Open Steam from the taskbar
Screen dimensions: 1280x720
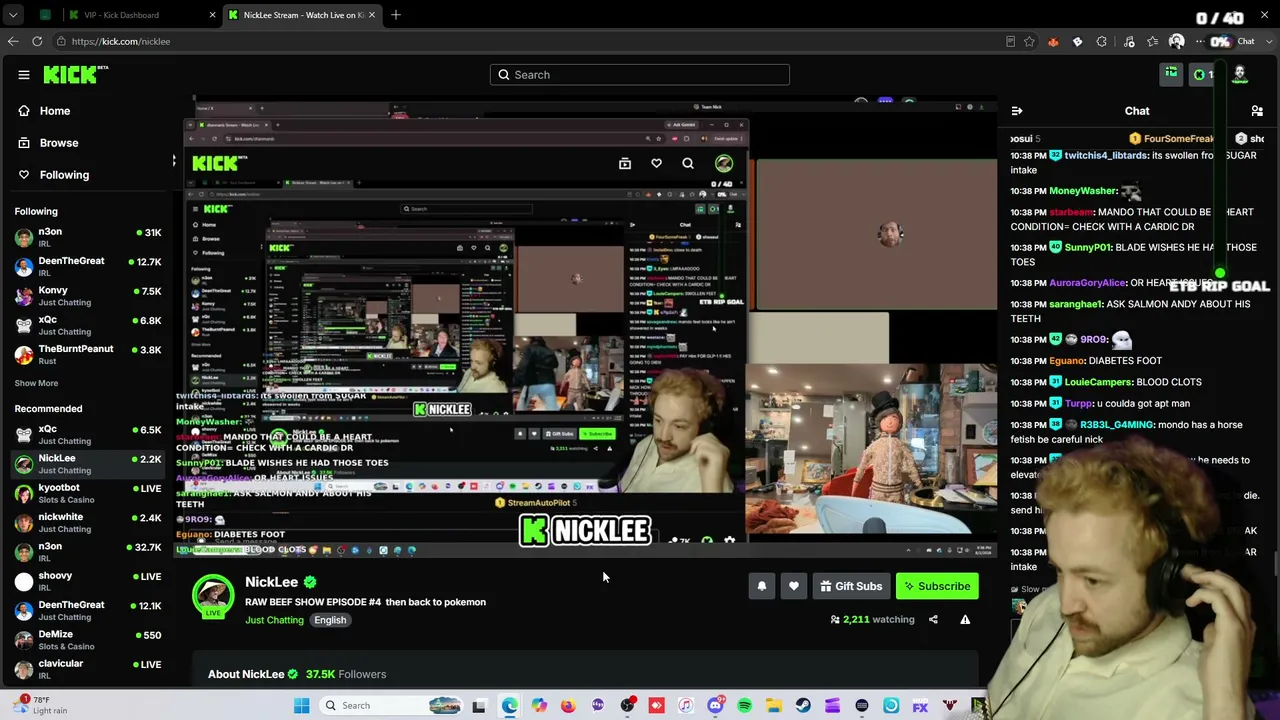coord(803,706)
